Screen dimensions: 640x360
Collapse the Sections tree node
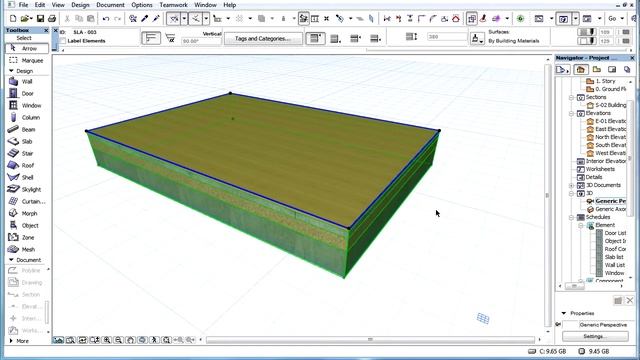[571, 98]
